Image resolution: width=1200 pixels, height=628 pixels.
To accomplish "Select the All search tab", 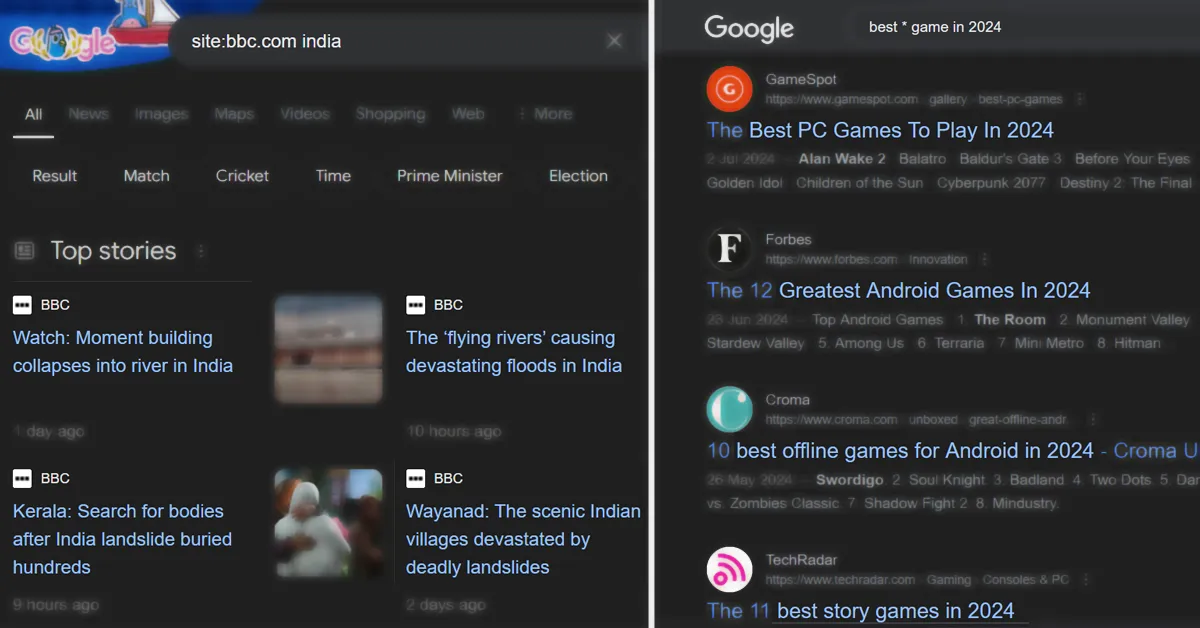I will click(x=33, y=114).
